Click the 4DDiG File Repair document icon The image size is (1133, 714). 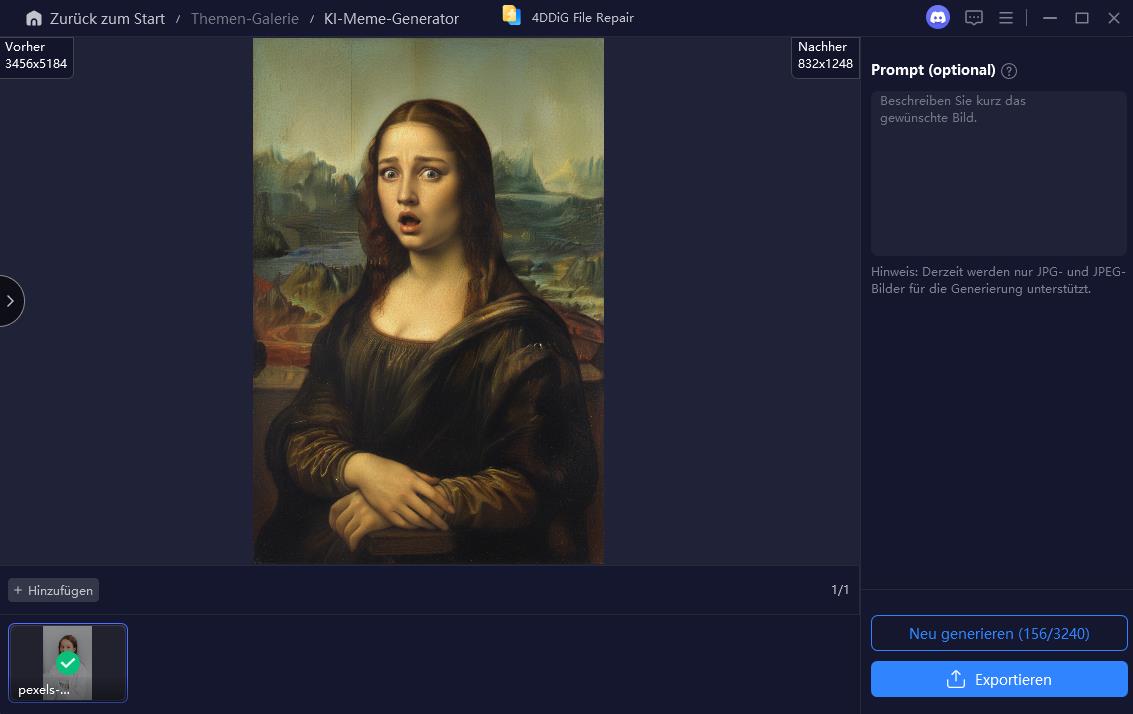click(x=511, y=15)
